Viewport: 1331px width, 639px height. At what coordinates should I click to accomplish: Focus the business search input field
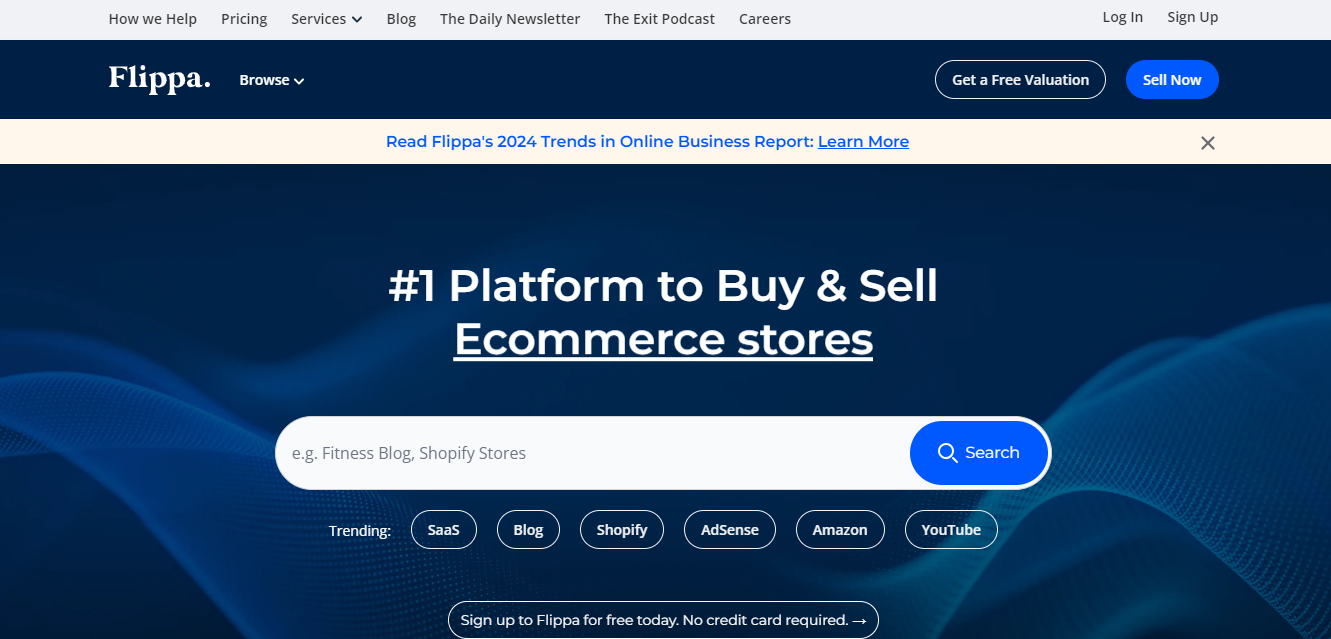592,453
